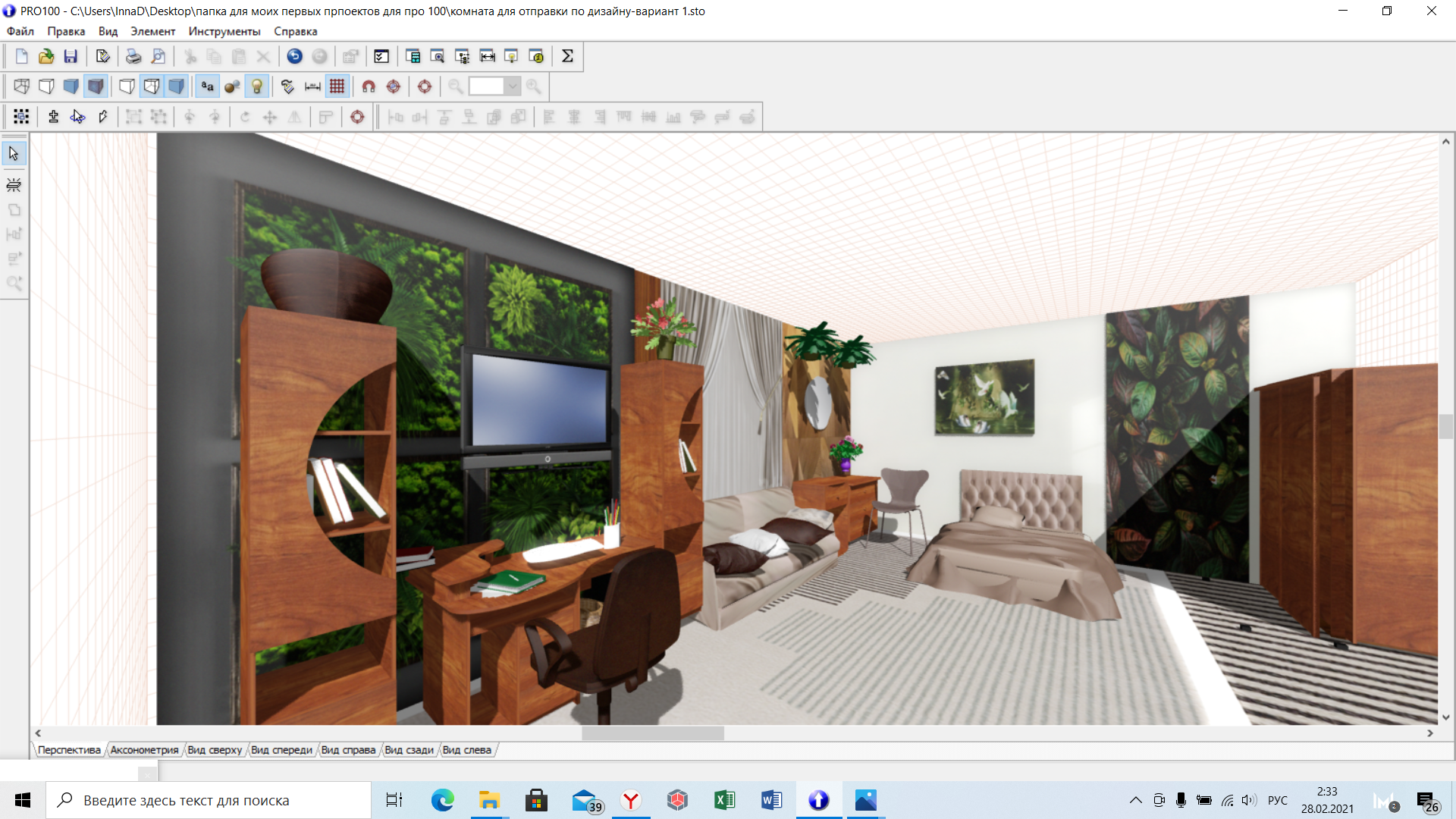Click the horizontal scrollbar thumb
This screenshot has width=1456, height=819.
point(653,733)
